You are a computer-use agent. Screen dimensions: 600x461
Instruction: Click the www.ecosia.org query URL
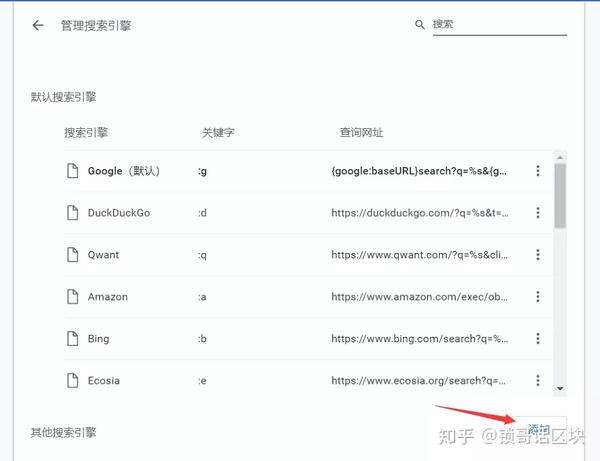point(418,380)
